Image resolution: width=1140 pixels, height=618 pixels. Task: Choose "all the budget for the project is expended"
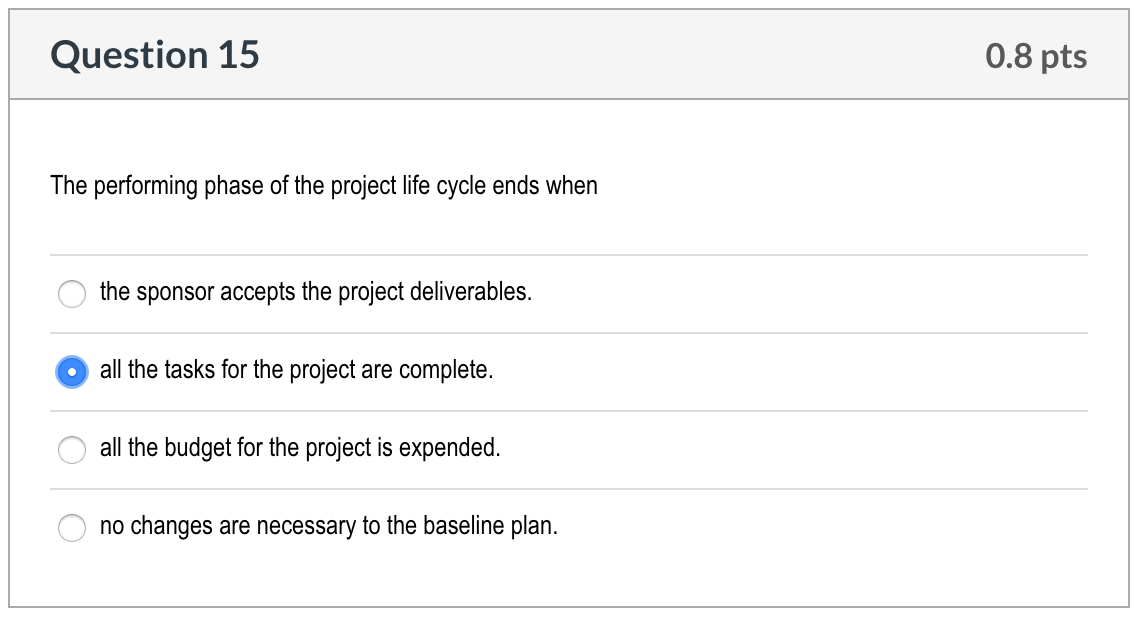pyautogui.click(x=72, y=450)
